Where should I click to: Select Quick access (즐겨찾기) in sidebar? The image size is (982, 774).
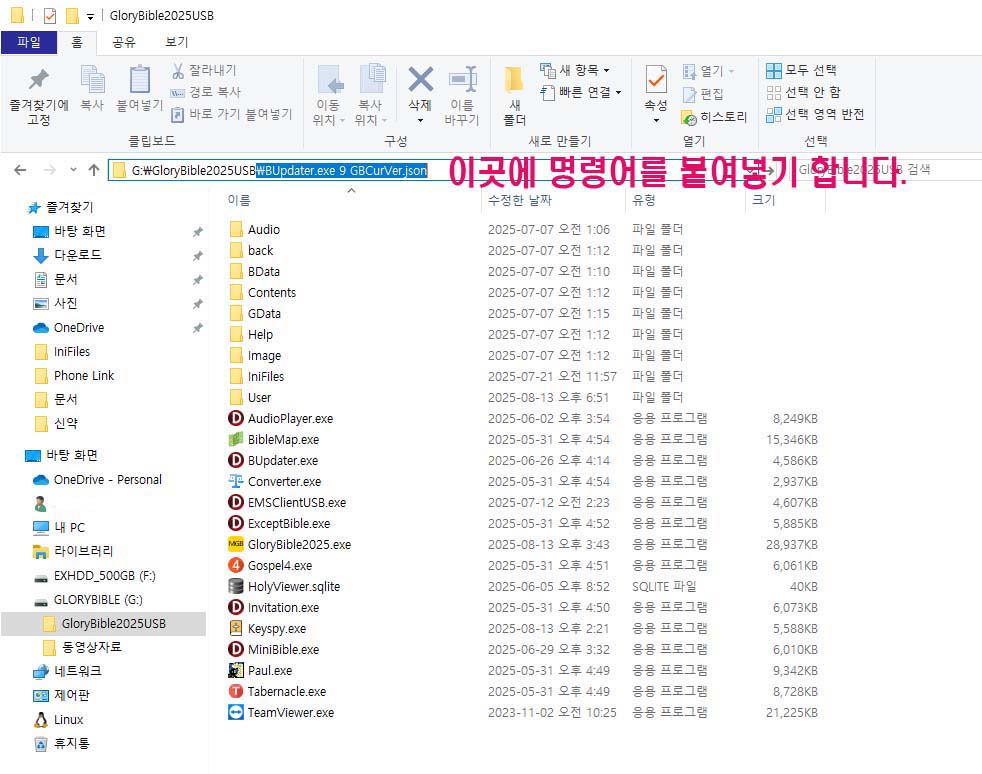pyautogui.click(x=61, y=207)
